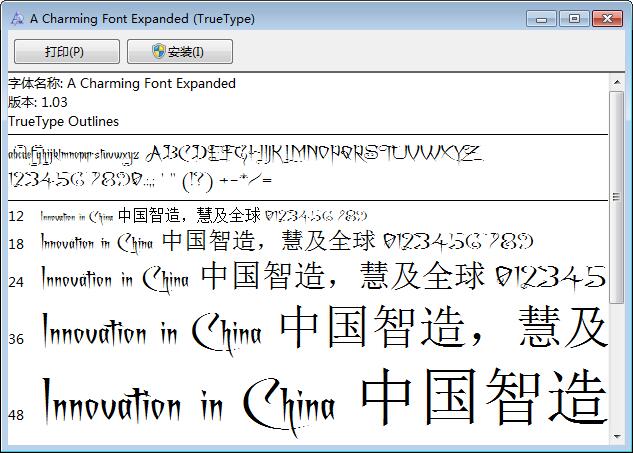Click the size label '36'
The image size is (633, 453).
(16, 338)
